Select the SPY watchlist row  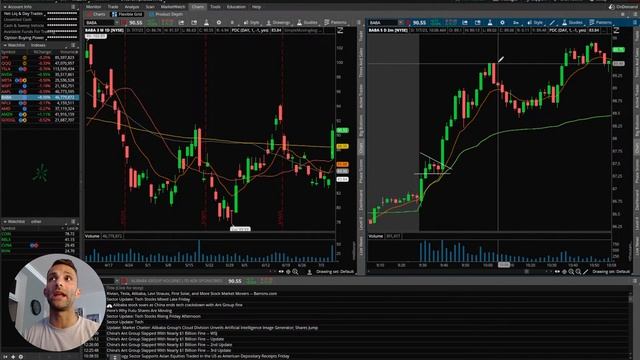(40, 58)
